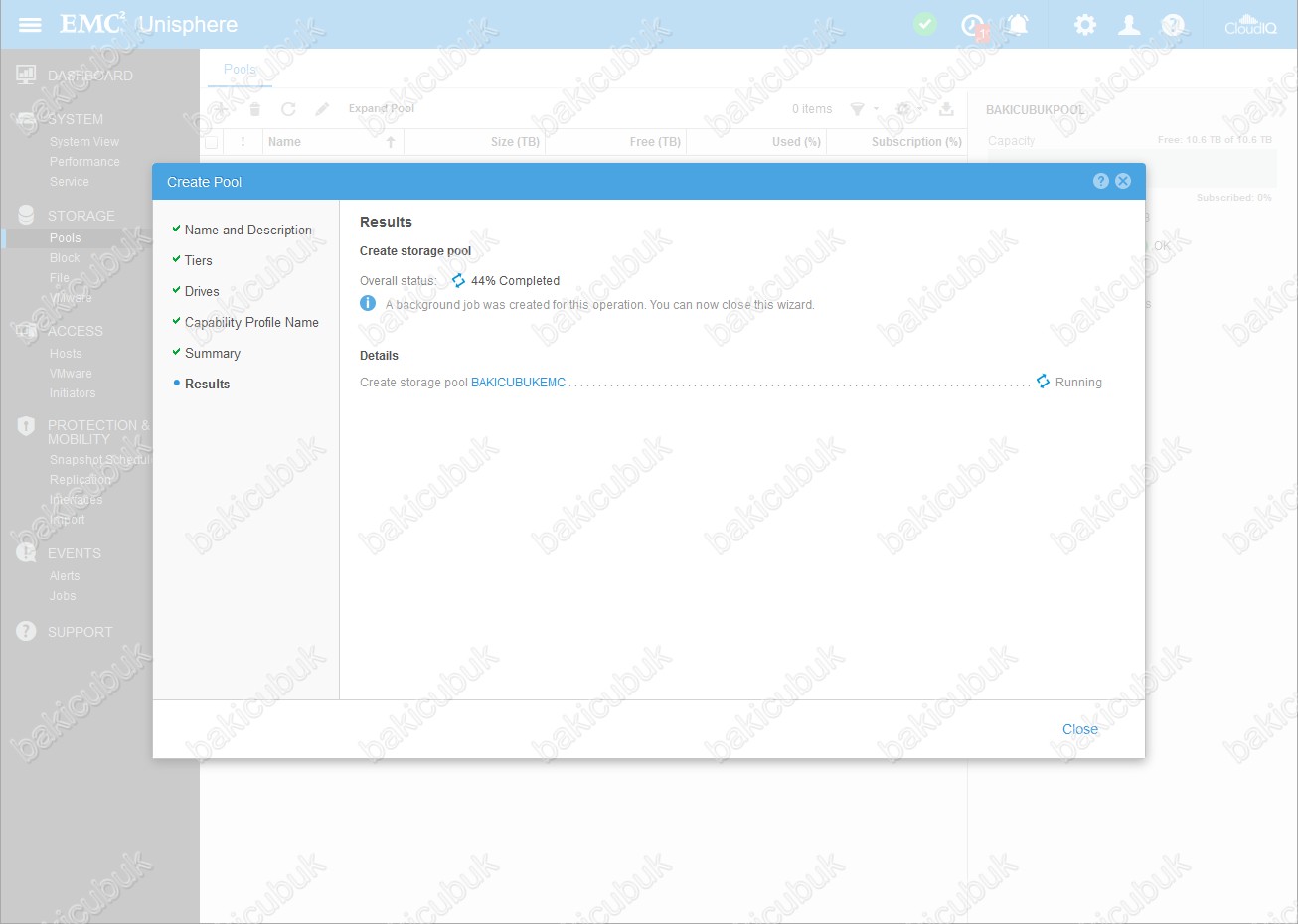Toggle the select-all checkbox in the Pools table header
This screenshot has width=1298, height=924.
tap(211, 142)
